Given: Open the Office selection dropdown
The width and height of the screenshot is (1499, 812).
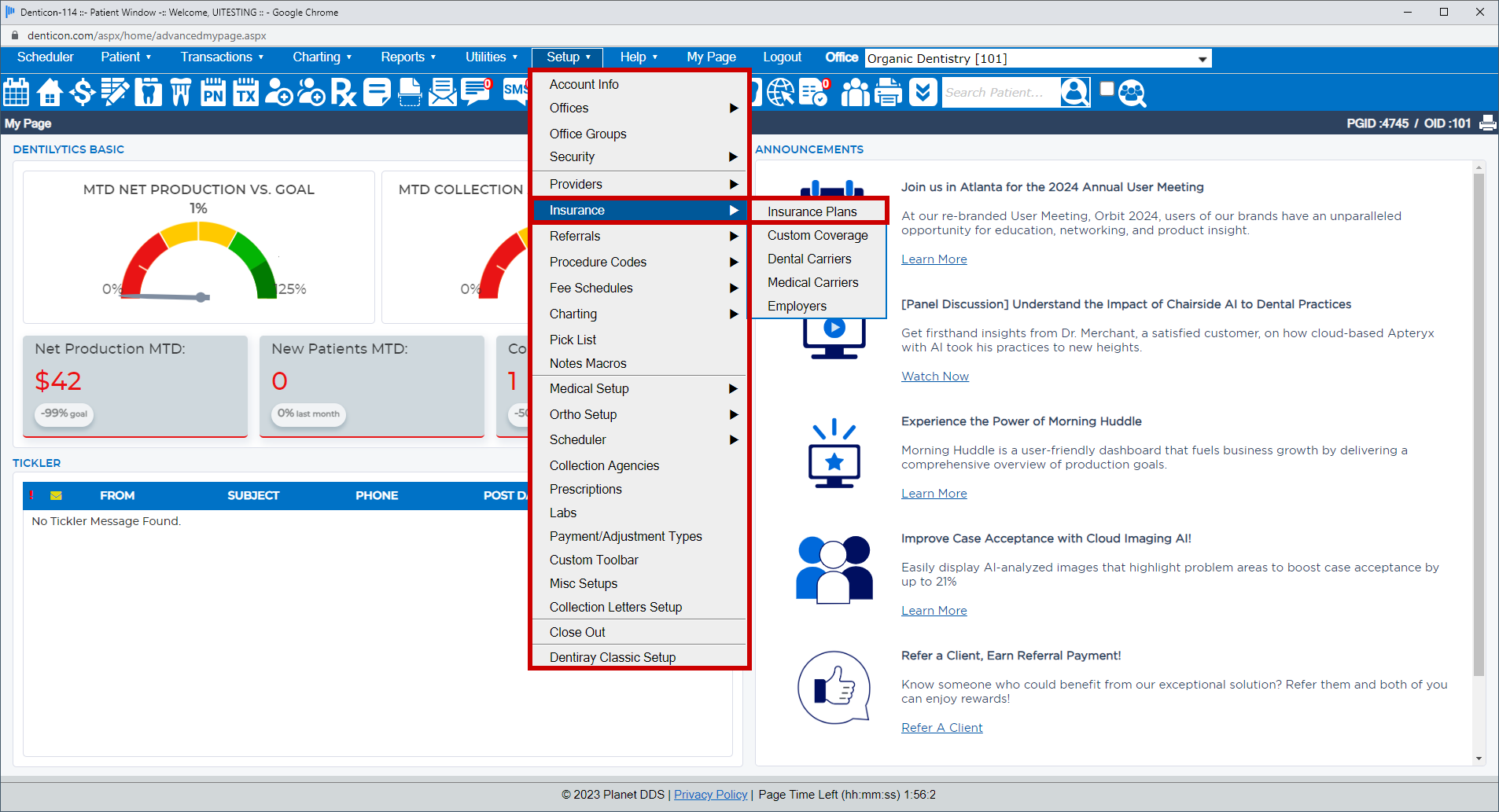Looking at the screenshot, I should pyautogui.click(x=1038, y=58).
